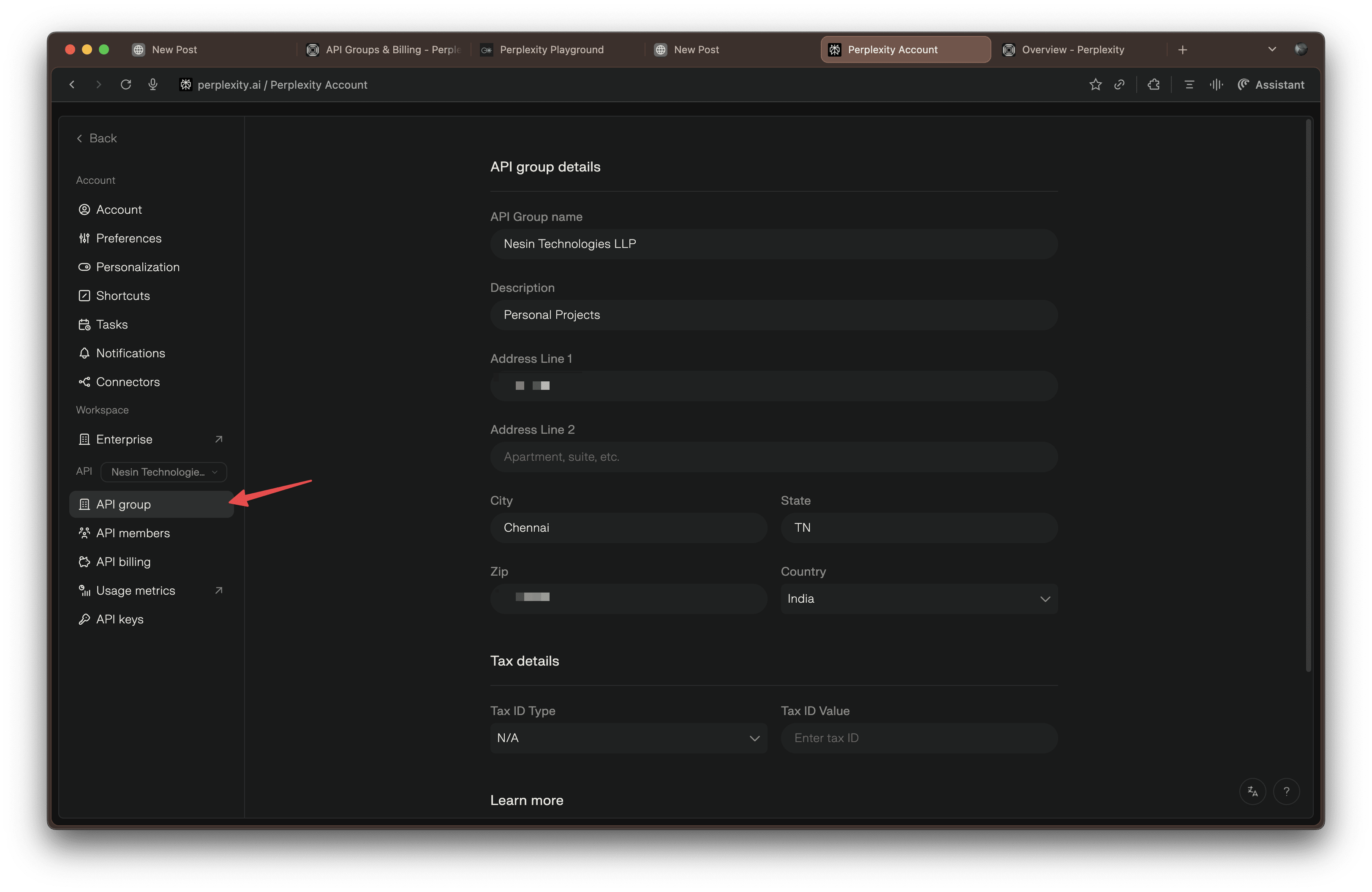Image resolution: width=1372 pixels, height=892 pixels.
Task: Open Tasks in the sidebar
Action: coord(151,324)
